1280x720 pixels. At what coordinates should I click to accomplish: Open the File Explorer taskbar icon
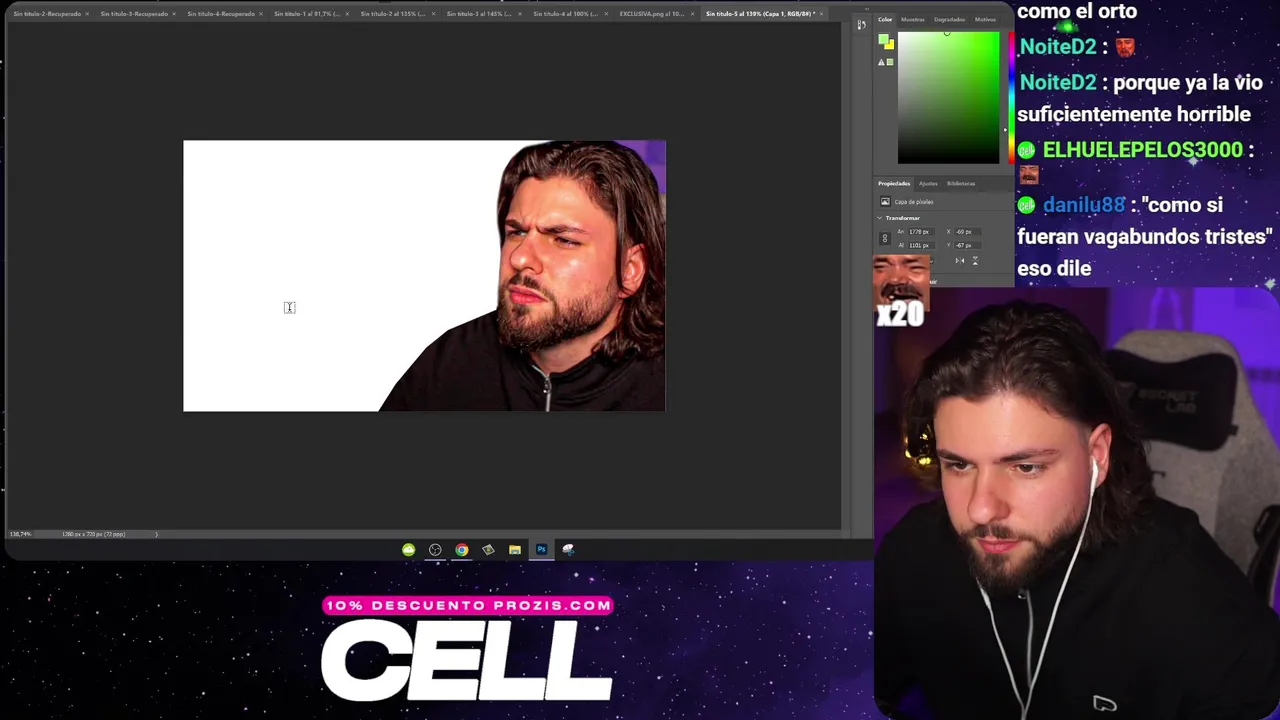[x=514, y=549]
